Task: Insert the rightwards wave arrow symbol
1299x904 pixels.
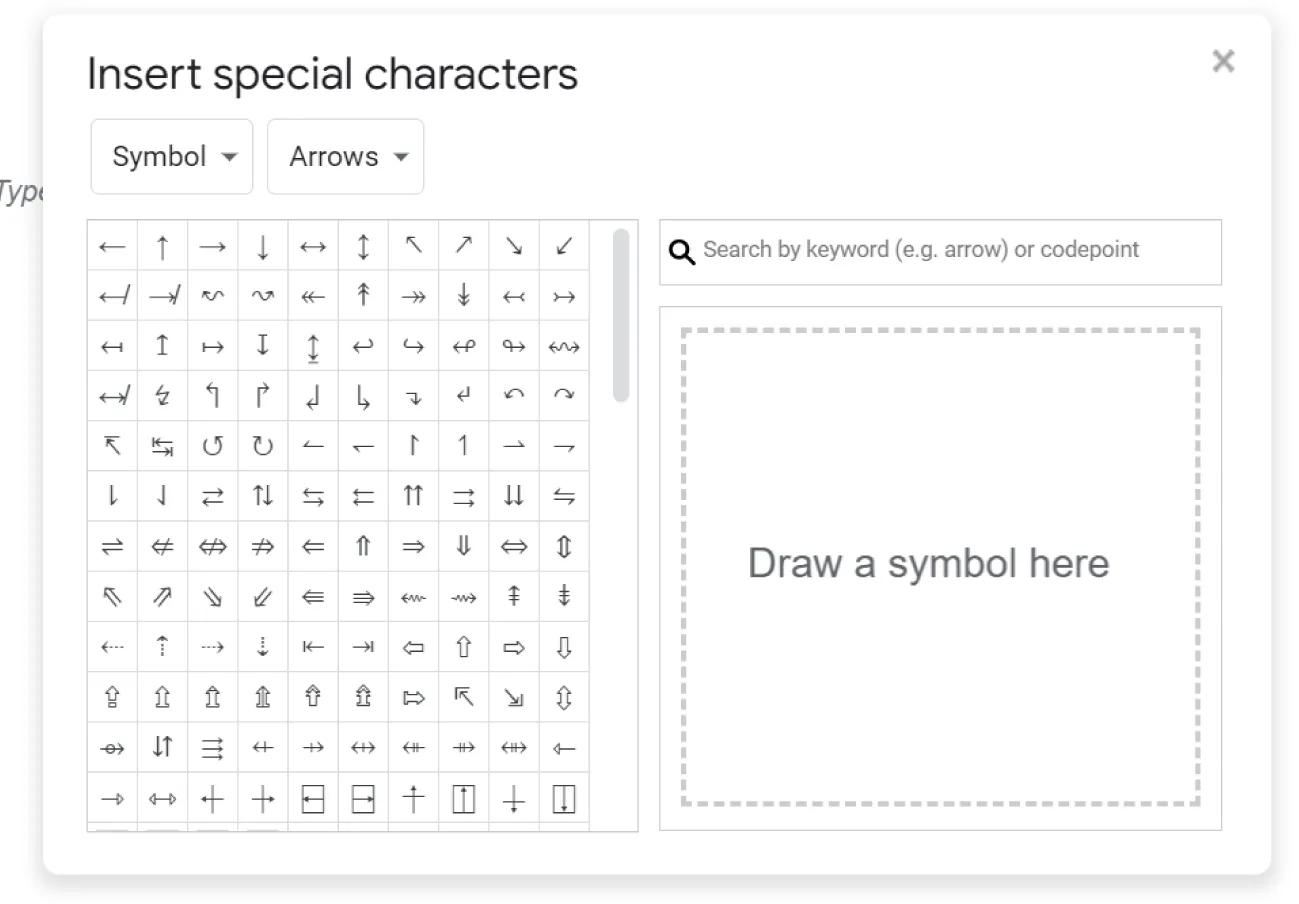Action: click(262, 295)
